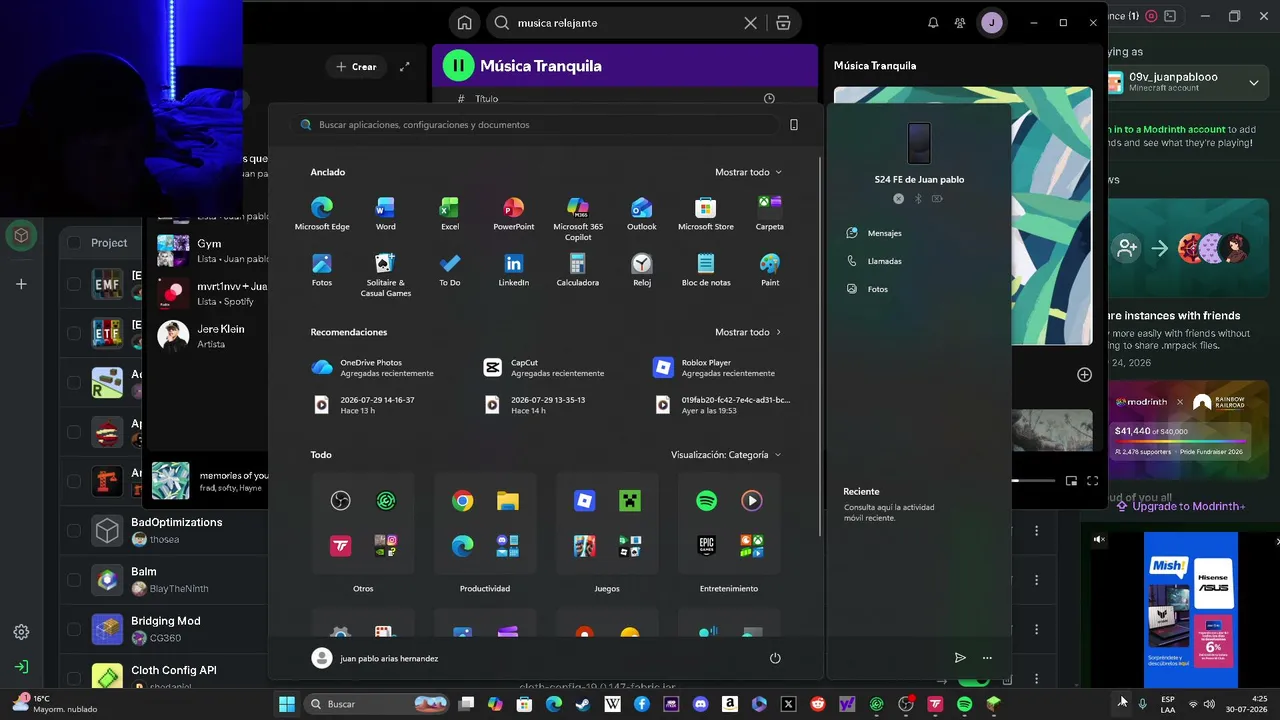Screen dimensions: 1280x720
Task: Launch Epic Games from Entretenimiento category
Action: pos(706,546)
